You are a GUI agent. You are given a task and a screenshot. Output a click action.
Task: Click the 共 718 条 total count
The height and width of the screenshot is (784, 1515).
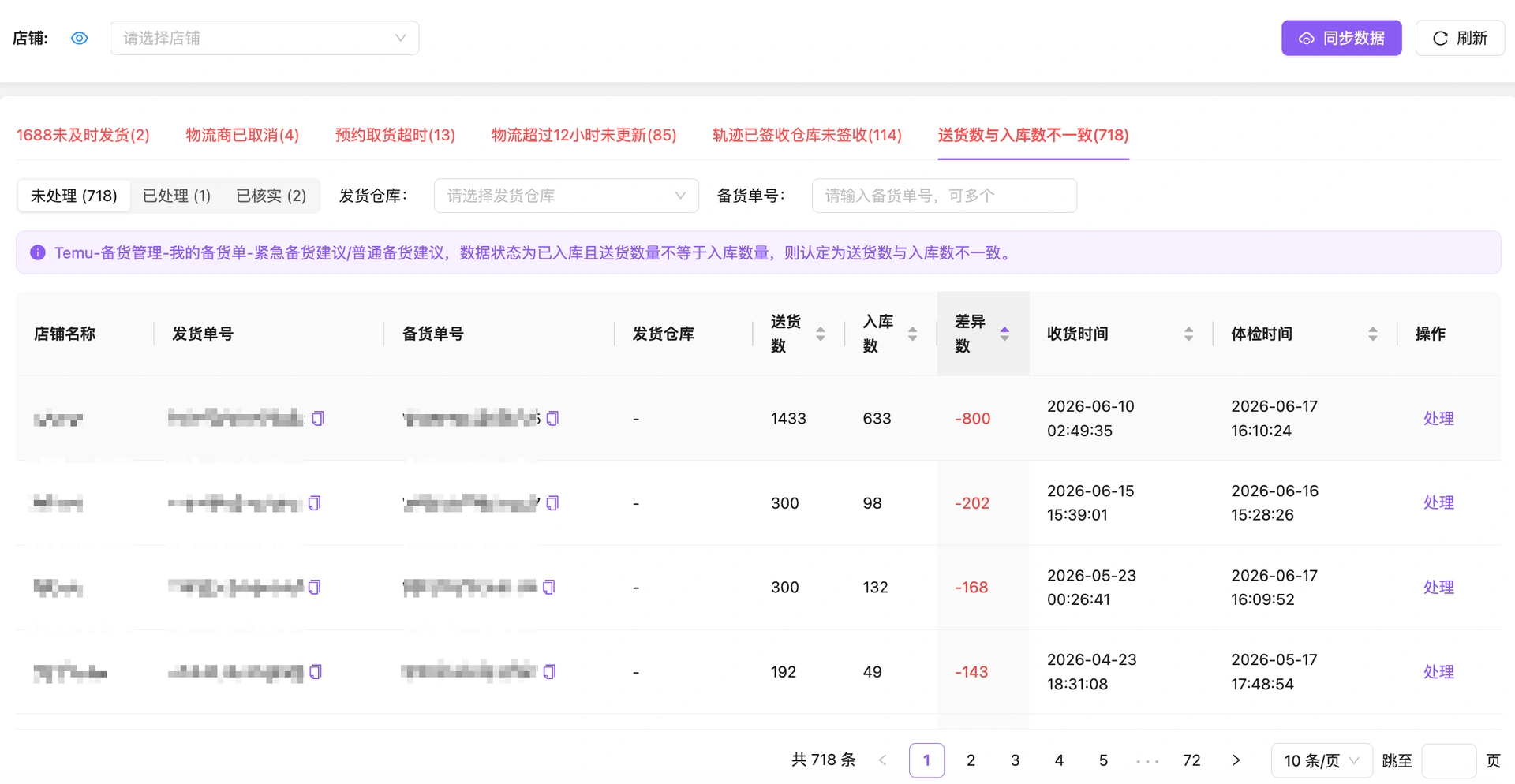[x=823, y=760]
